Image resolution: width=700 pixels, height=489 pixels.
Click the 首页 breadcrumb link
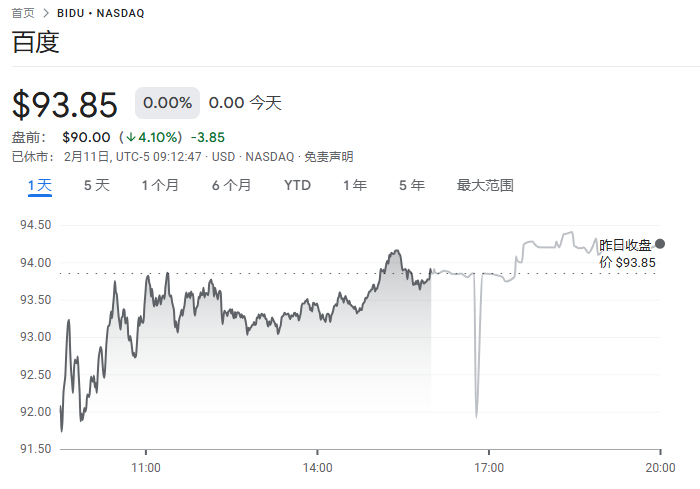tap(23, 13)
